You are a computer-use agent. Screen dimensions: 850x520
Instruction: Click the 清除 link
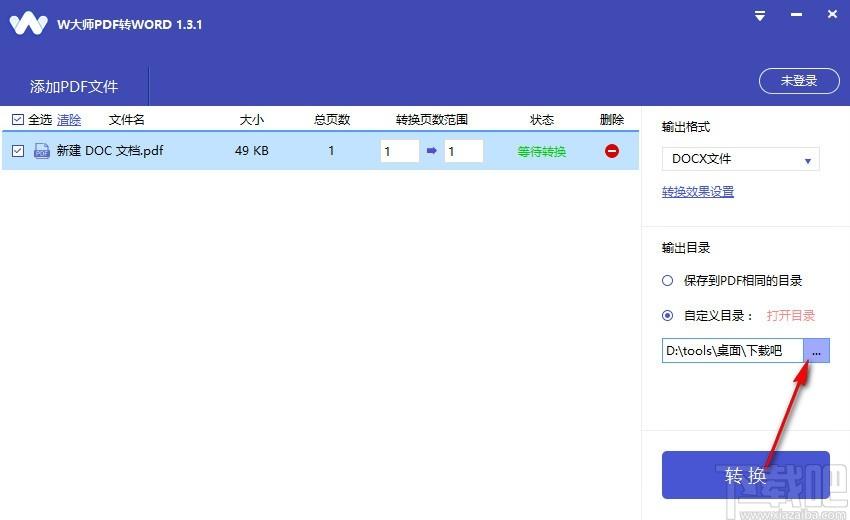click(x=69, y=119)
